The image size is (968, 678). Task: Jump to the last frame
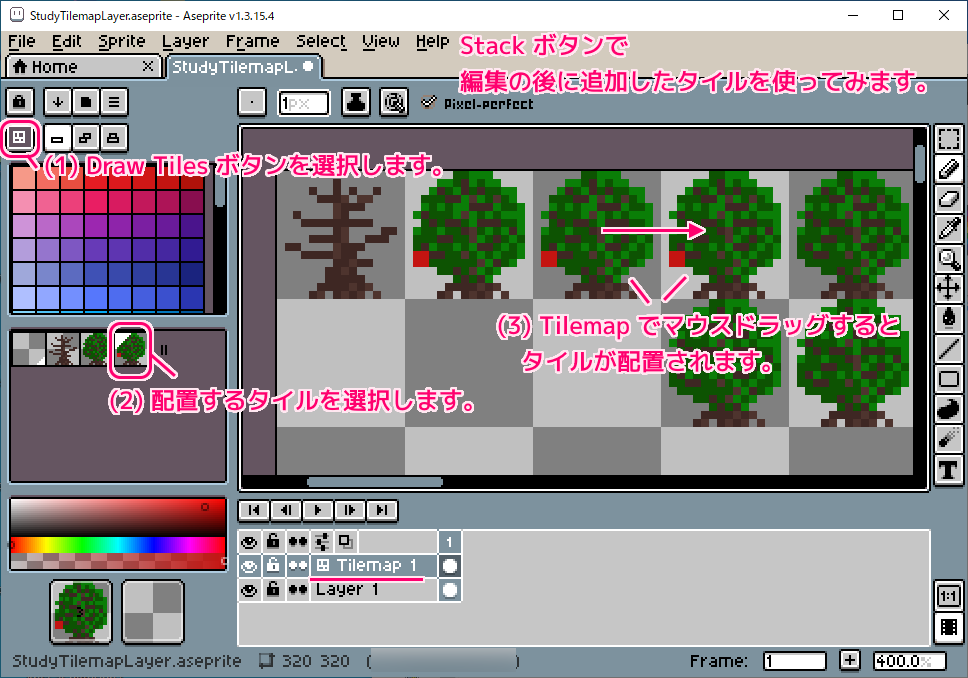tap(381, 511)
